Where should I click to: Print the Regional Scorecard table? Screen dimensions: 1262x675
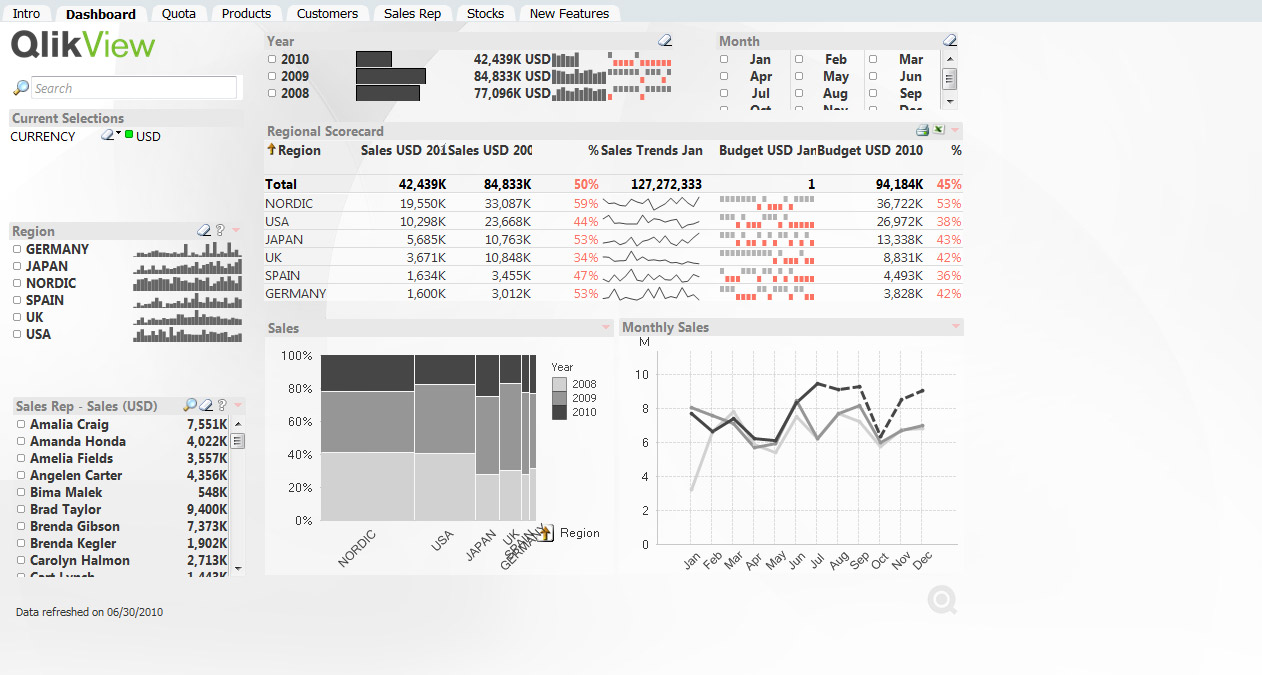pos(923,130)
